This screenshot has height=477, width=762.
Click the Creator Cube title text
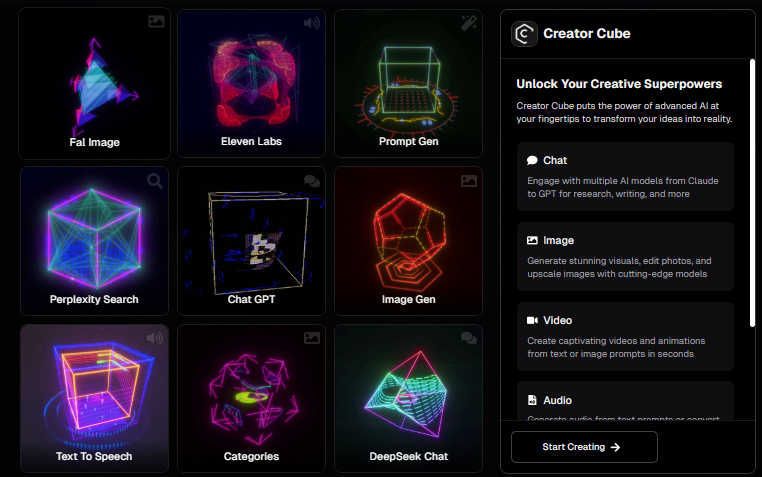(x=587, y=34)
